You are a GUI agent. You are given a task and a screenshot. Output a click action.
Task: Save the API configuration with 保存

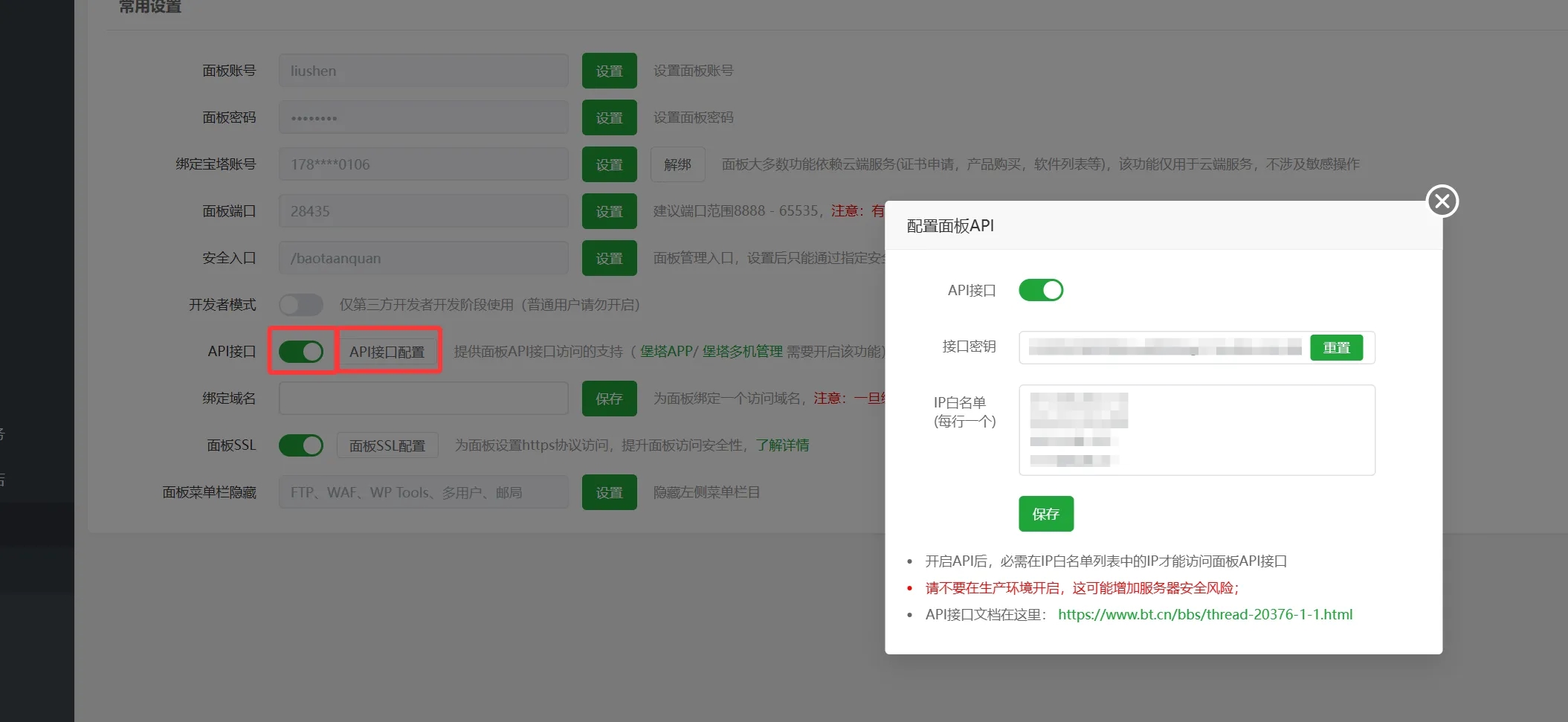click(1046, 514)
